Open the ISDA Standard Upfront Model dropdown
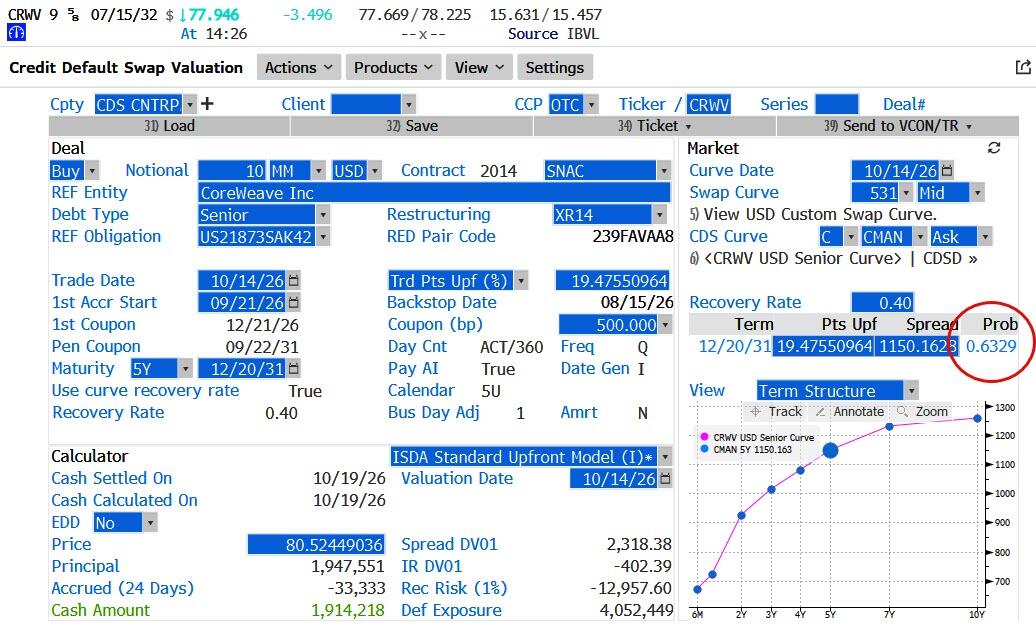This screenshot has height=633, width=1036. pyautogui.click(x=665, y=457)
